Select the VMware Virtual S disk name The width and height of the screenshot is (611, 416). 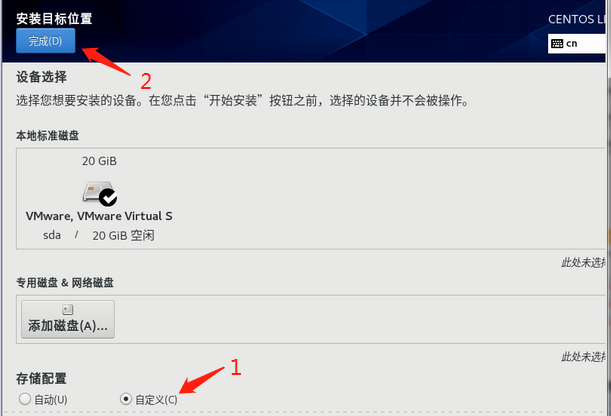[x=99, y=216]
